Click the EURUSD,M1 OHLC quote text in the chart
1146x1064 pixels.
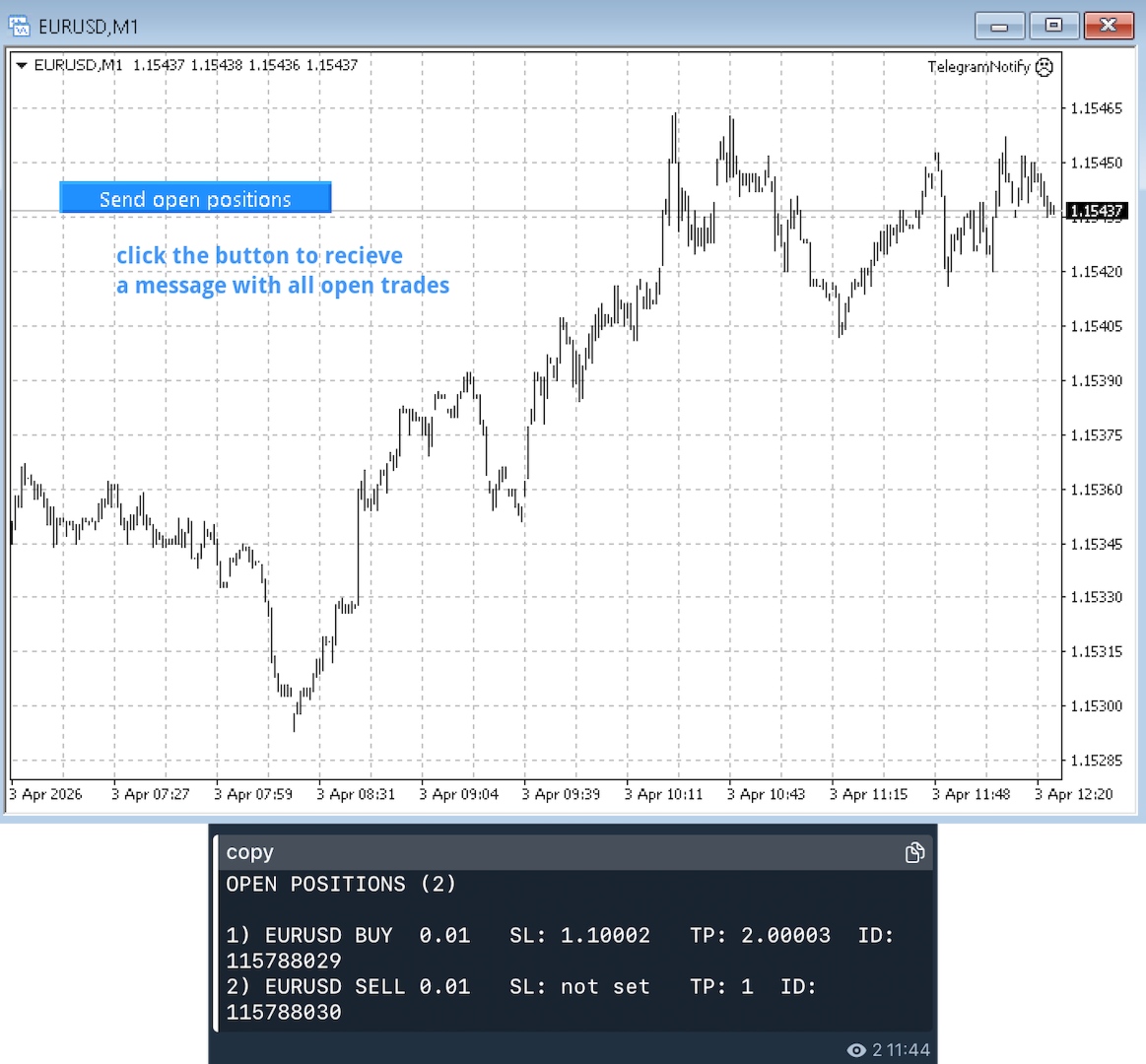(196, 65)
